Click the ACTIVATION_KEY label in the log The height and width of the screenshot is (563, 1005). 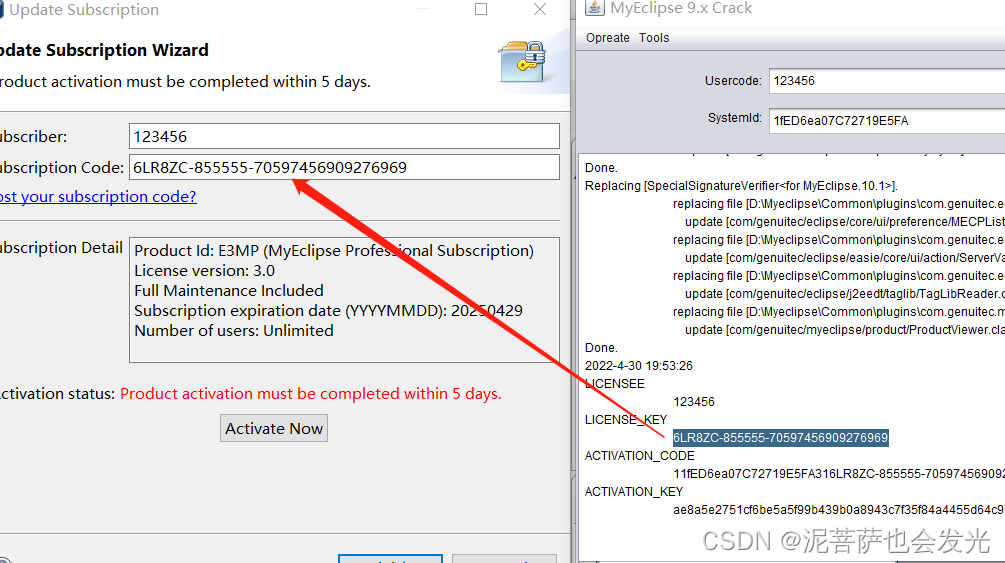(633, 492)
